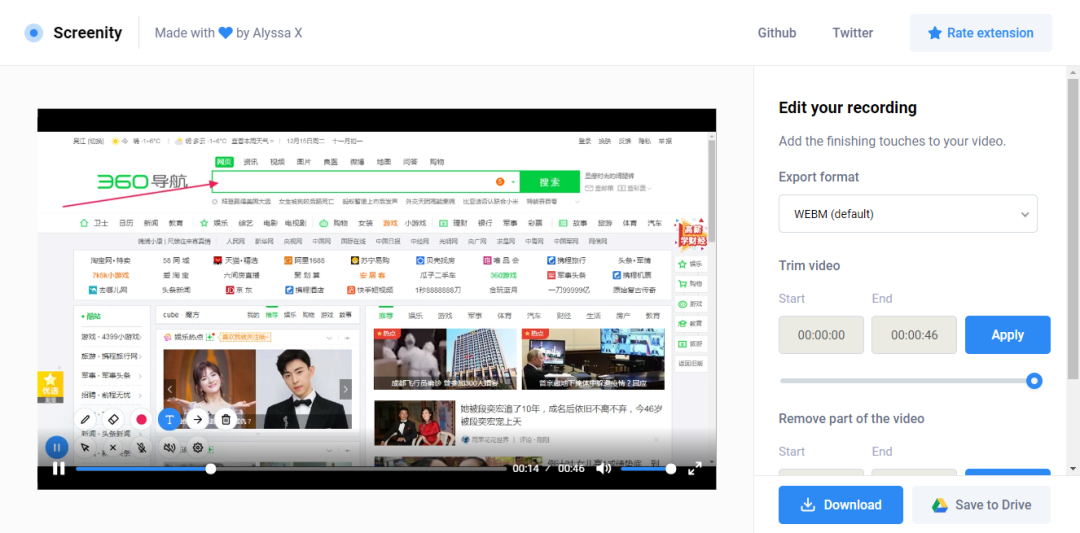Click the blue heart icon in header
The image size is (1080, 533).
pos(225,33)
